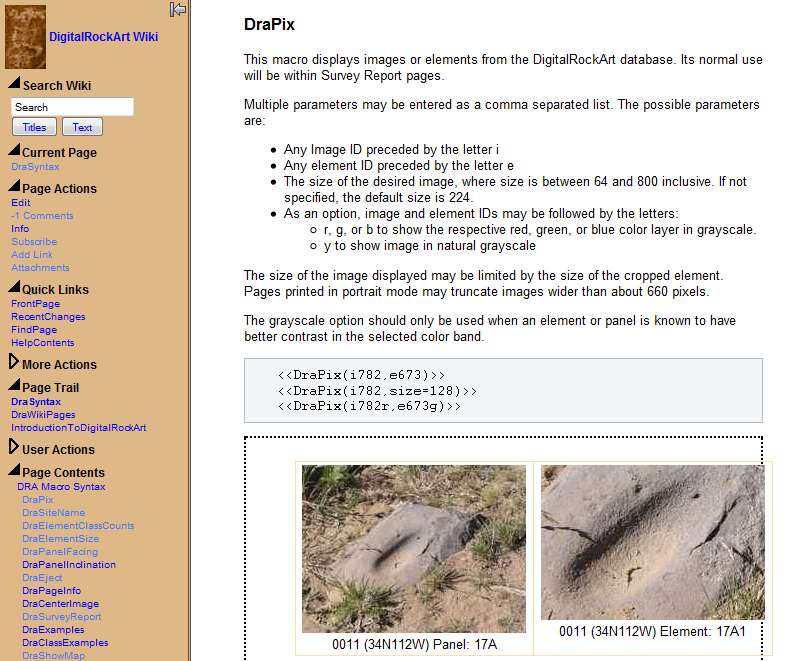The width and height of the screenshot is (786, 661).
Task: Open the Attachments link
Action: [x=40, y=268]
